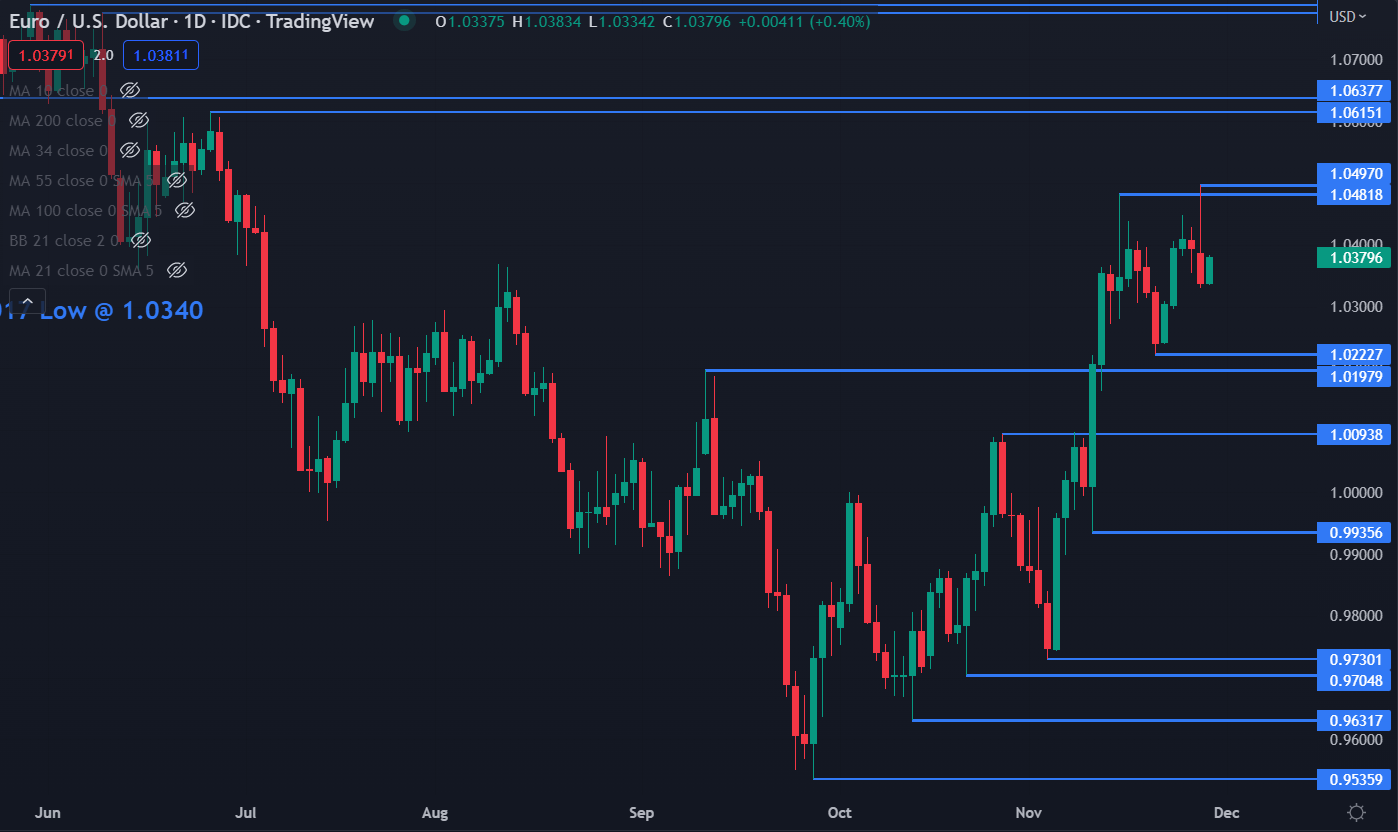Select the MA 21 close 0 SMA 5 legend label
Image resolution: width=1398 pixels, height=832 pixels.
click(81, 270)
